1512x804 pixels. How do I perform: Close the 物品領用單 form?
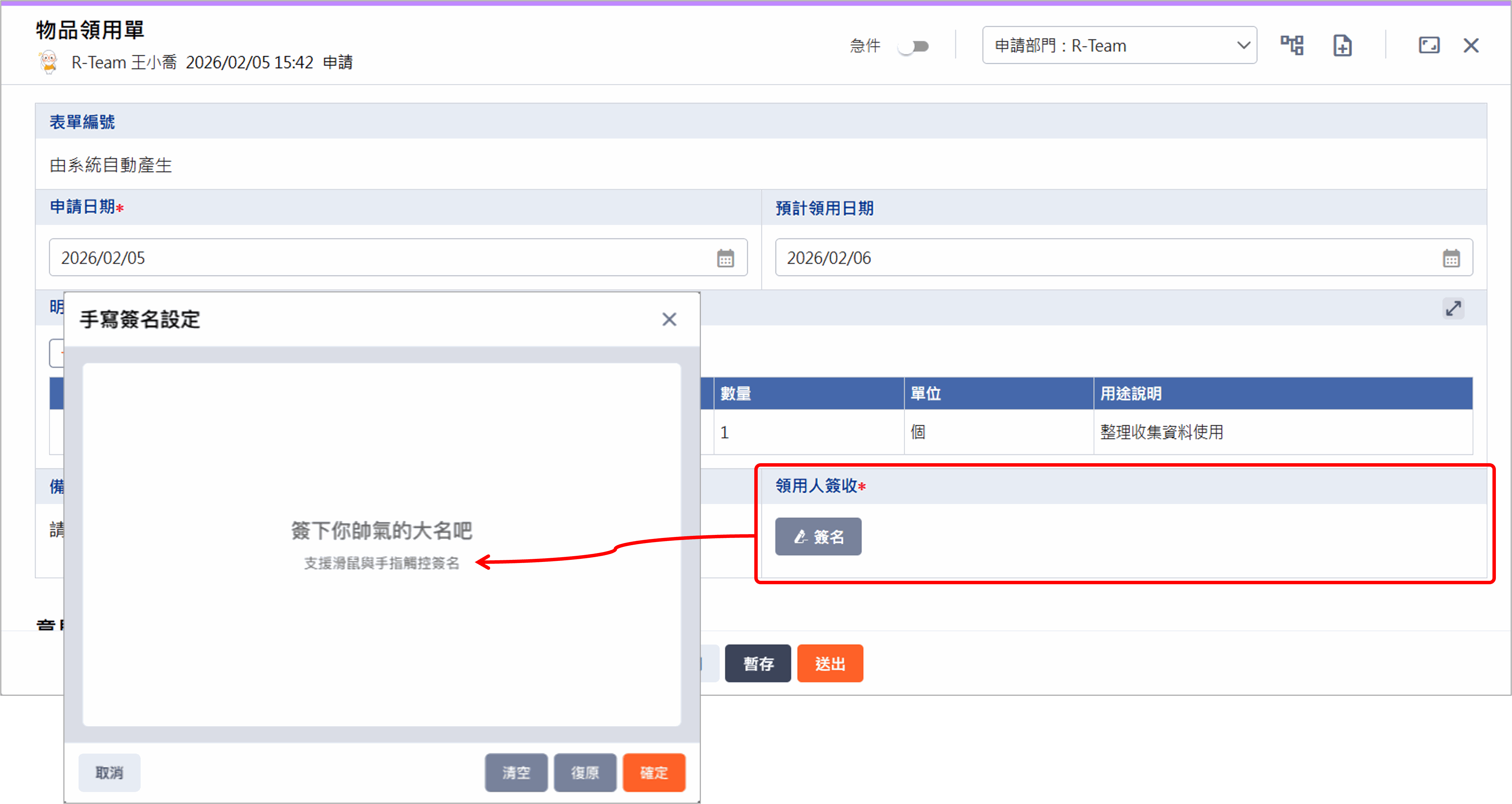coord(1471,45)
